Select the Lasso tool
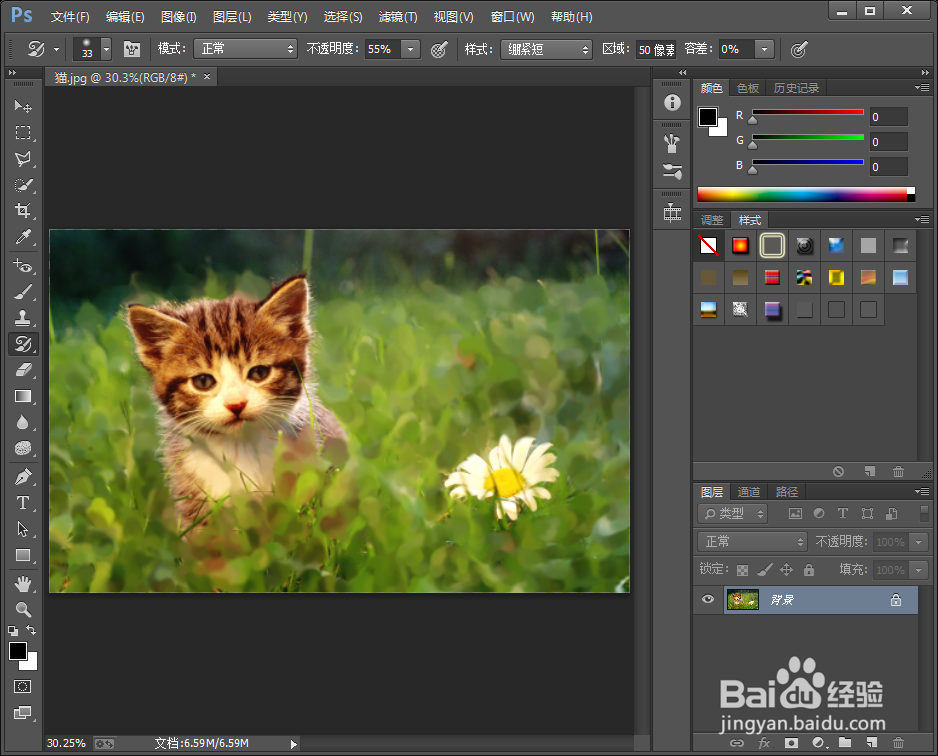 point(24,159)
